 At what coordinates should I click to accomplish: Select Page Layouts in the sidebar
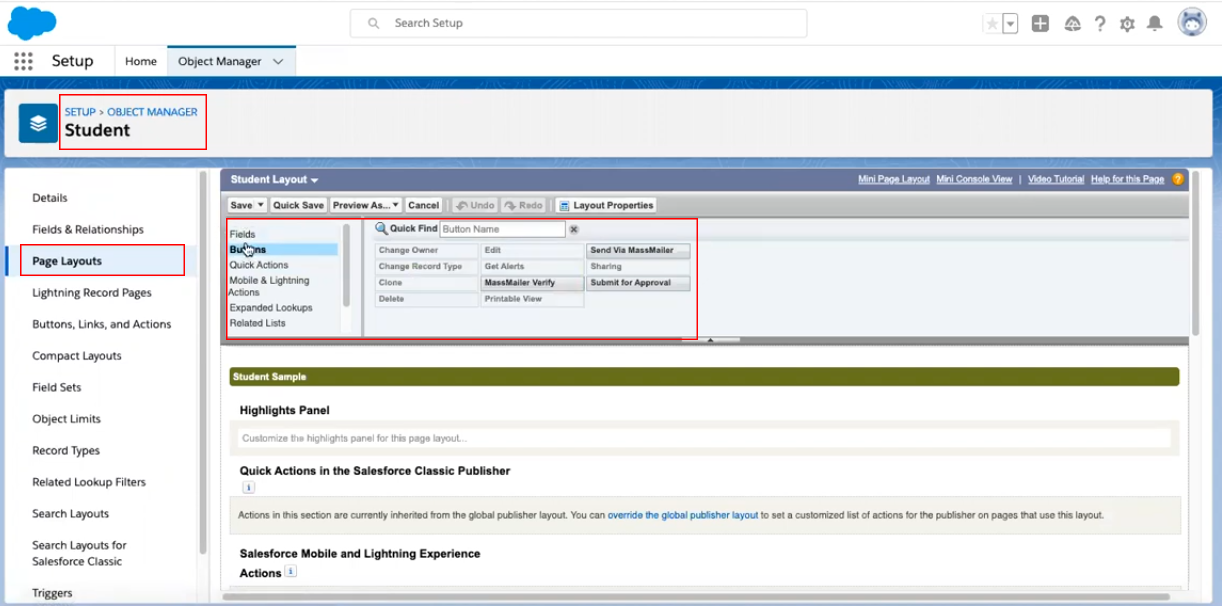pyautogui.click(x=67, y=261)
